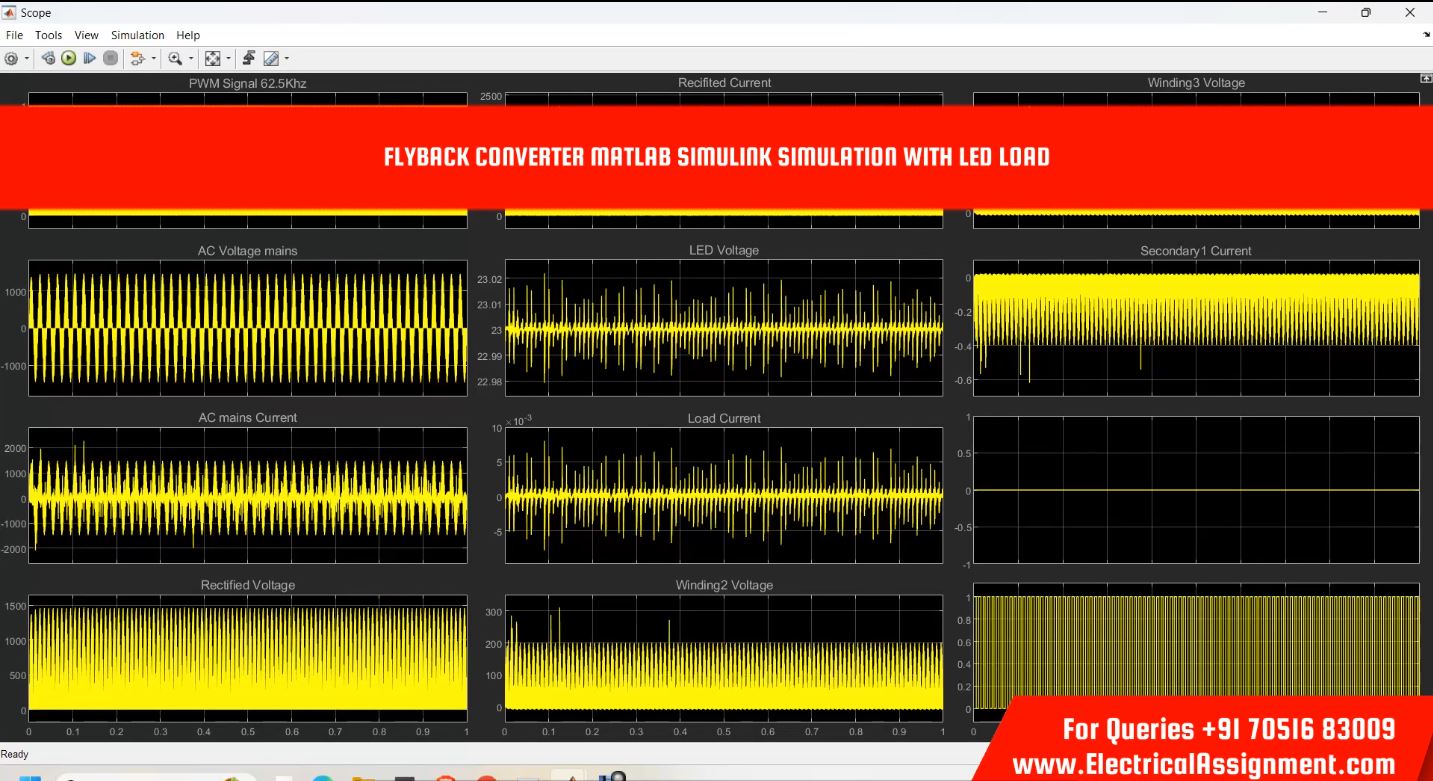Expand the Zoom tool dropdown arrow
Screen dimensions: 1433x781
click(190, 60)
